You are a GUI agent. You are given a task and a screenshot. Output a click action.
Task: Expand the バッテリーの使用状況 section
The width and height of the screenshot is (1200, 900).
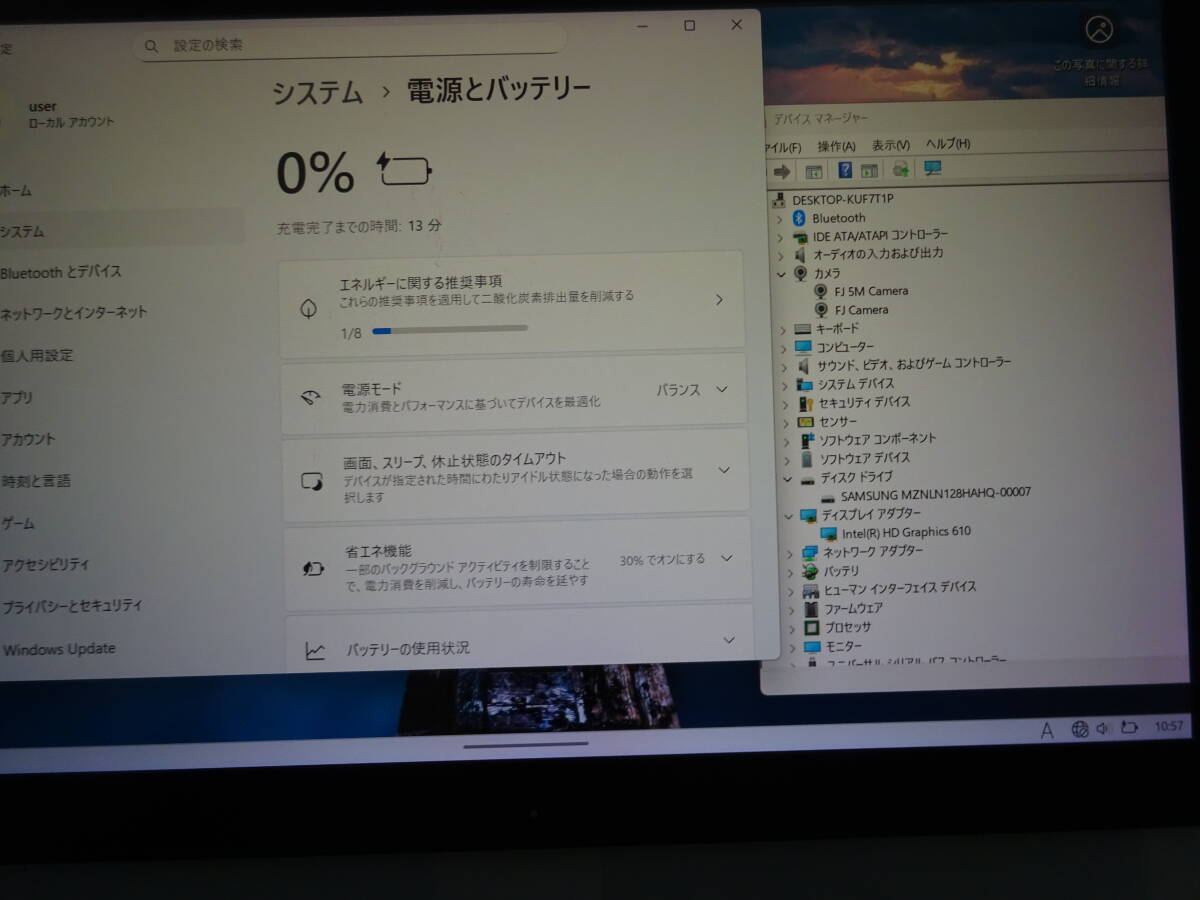pos(729,640)
